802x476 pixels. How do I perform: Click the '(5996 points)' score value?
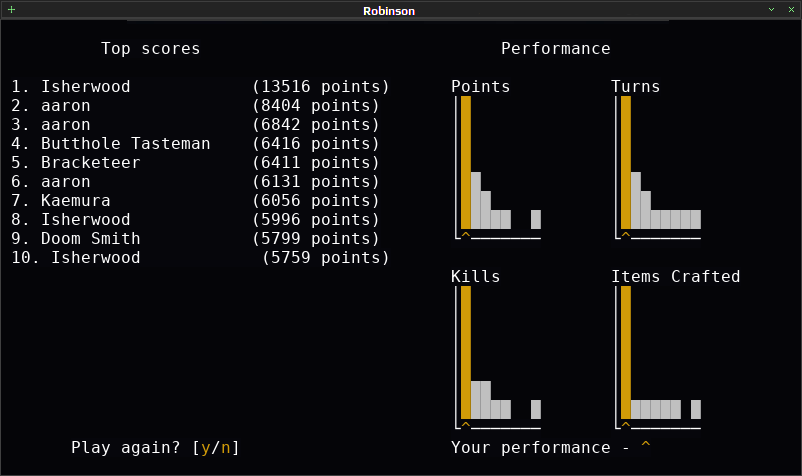[x=316, y=219]
